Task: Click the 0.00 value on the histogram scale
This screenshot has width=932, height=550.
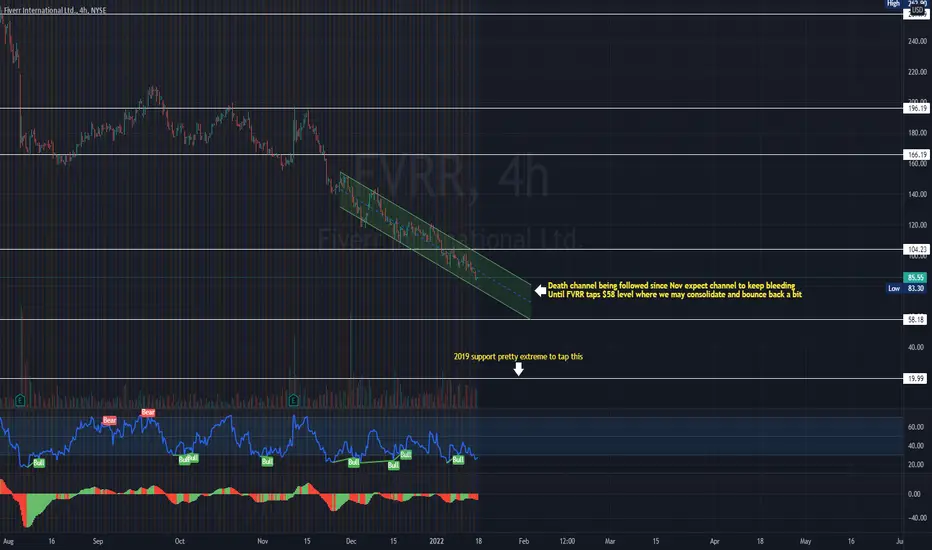Action: [x=914, y=494]
